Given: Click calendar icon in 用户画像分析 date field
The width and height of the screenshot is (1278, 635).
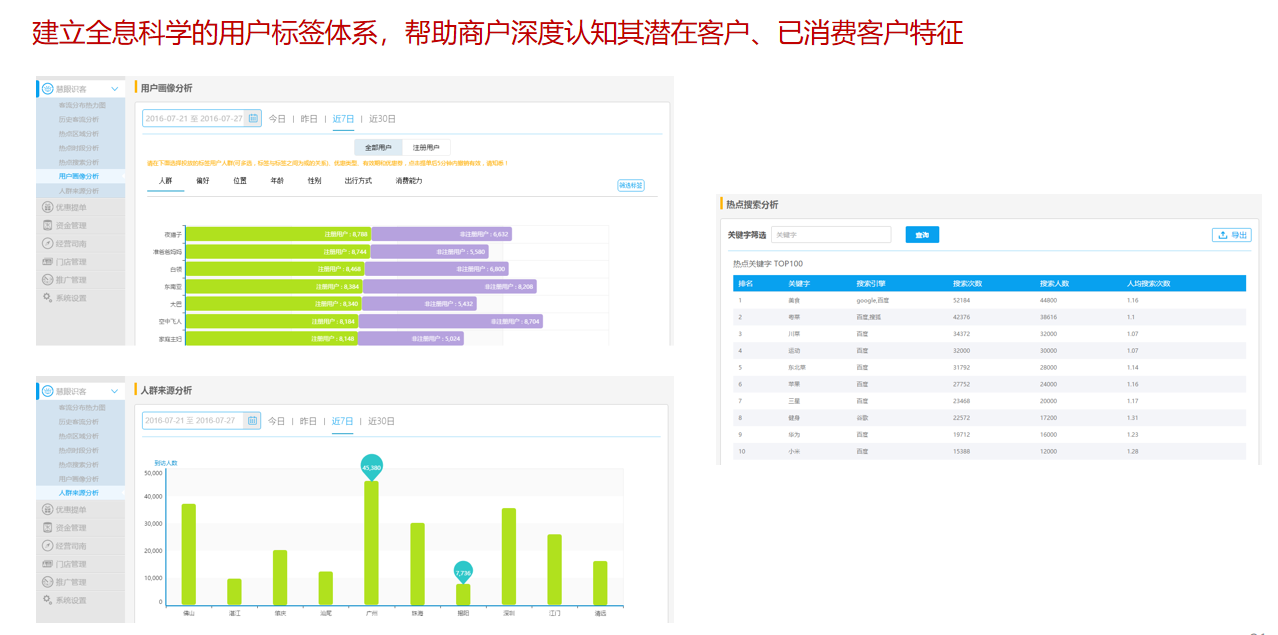Looking at the screenshot, I should click(253, 118).
